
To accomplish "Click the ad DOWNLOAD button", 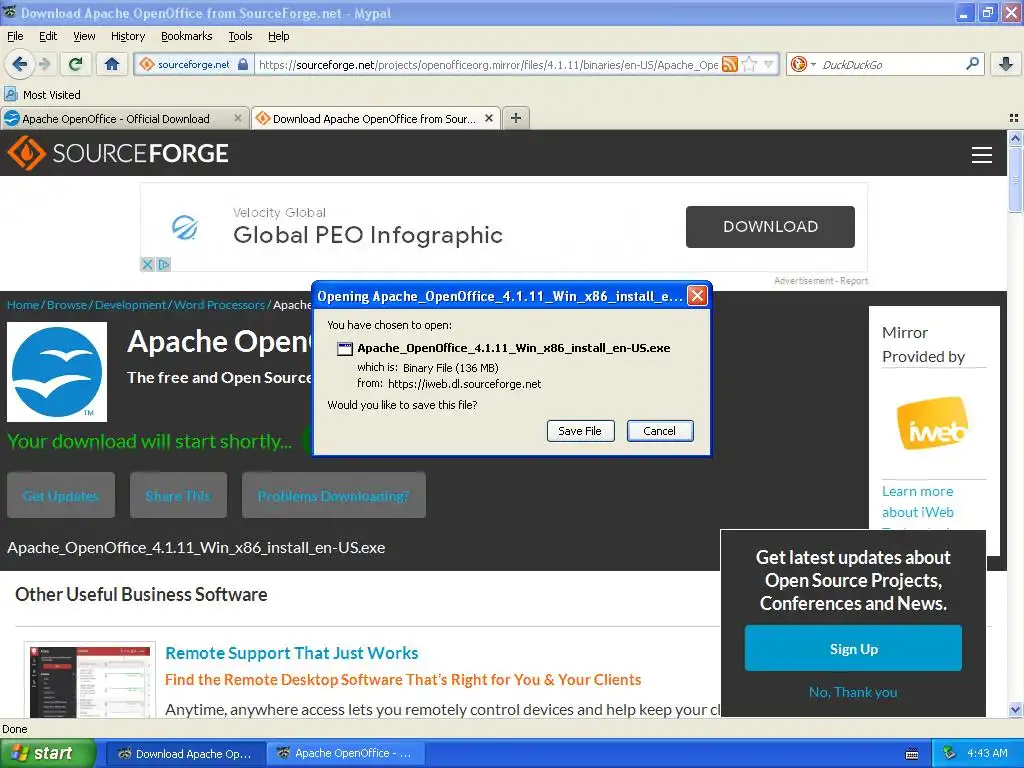I will (770, 227).
